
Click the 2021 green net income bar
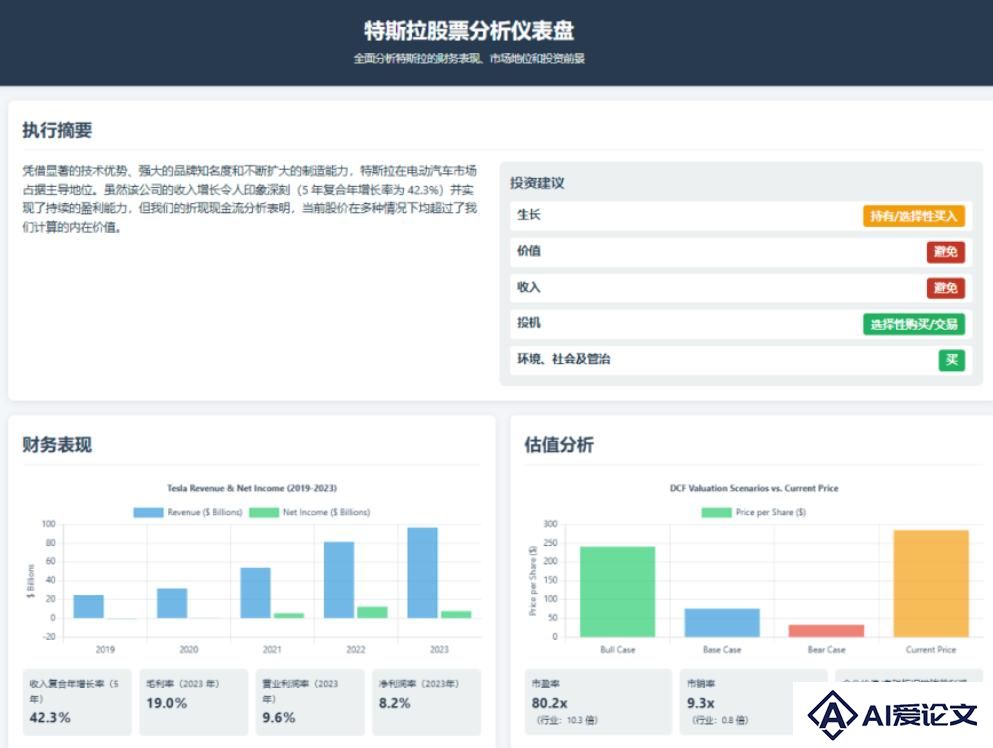point(289,615)
